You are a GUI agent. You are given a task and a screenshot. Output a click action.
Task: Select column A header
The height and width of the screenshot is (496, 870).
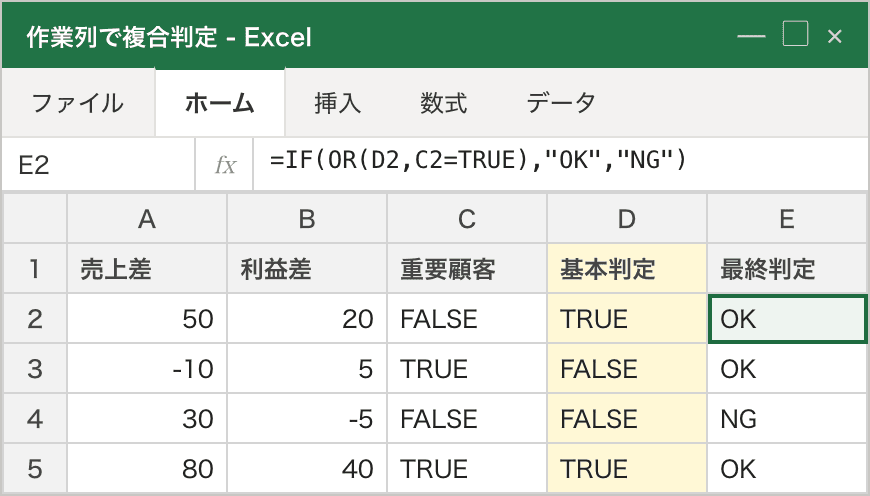[x=147, y=219]
